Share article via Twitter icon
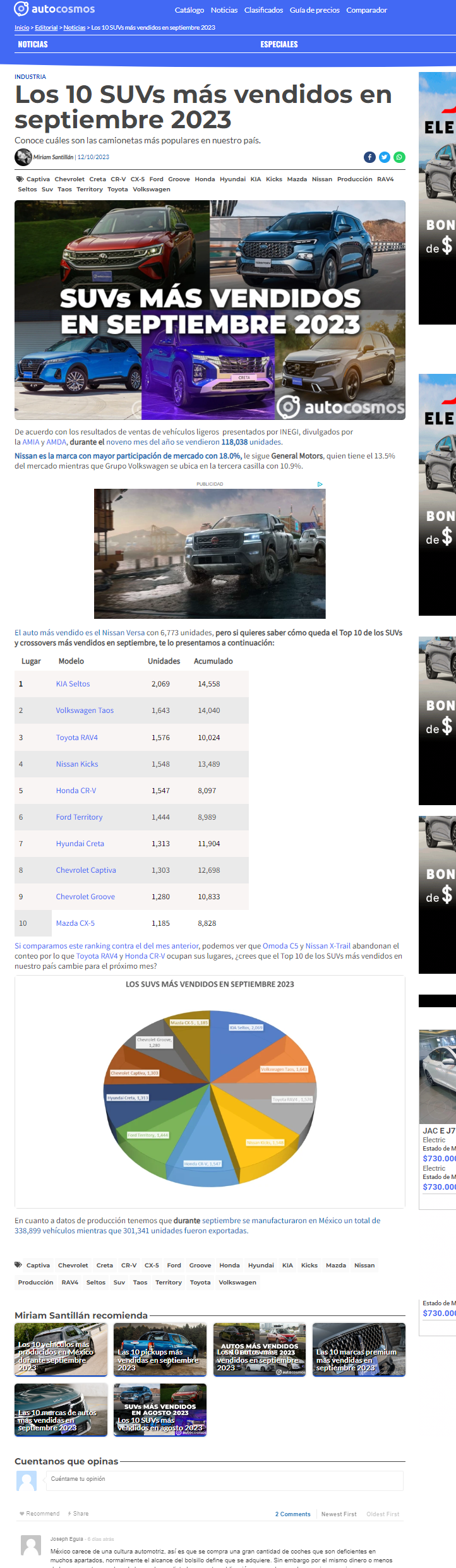Viewport: 456px width, 1568px height. [x=384, y=157]
